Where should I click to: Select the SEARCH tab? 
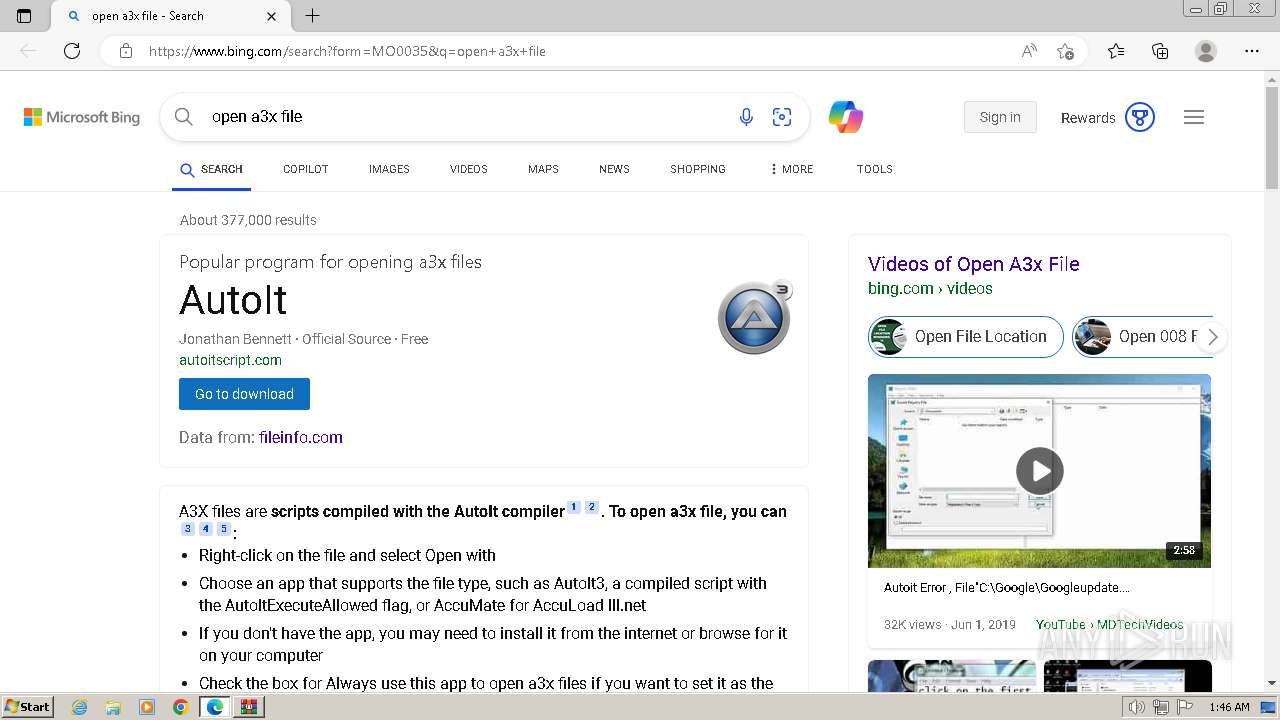(211, 169)
